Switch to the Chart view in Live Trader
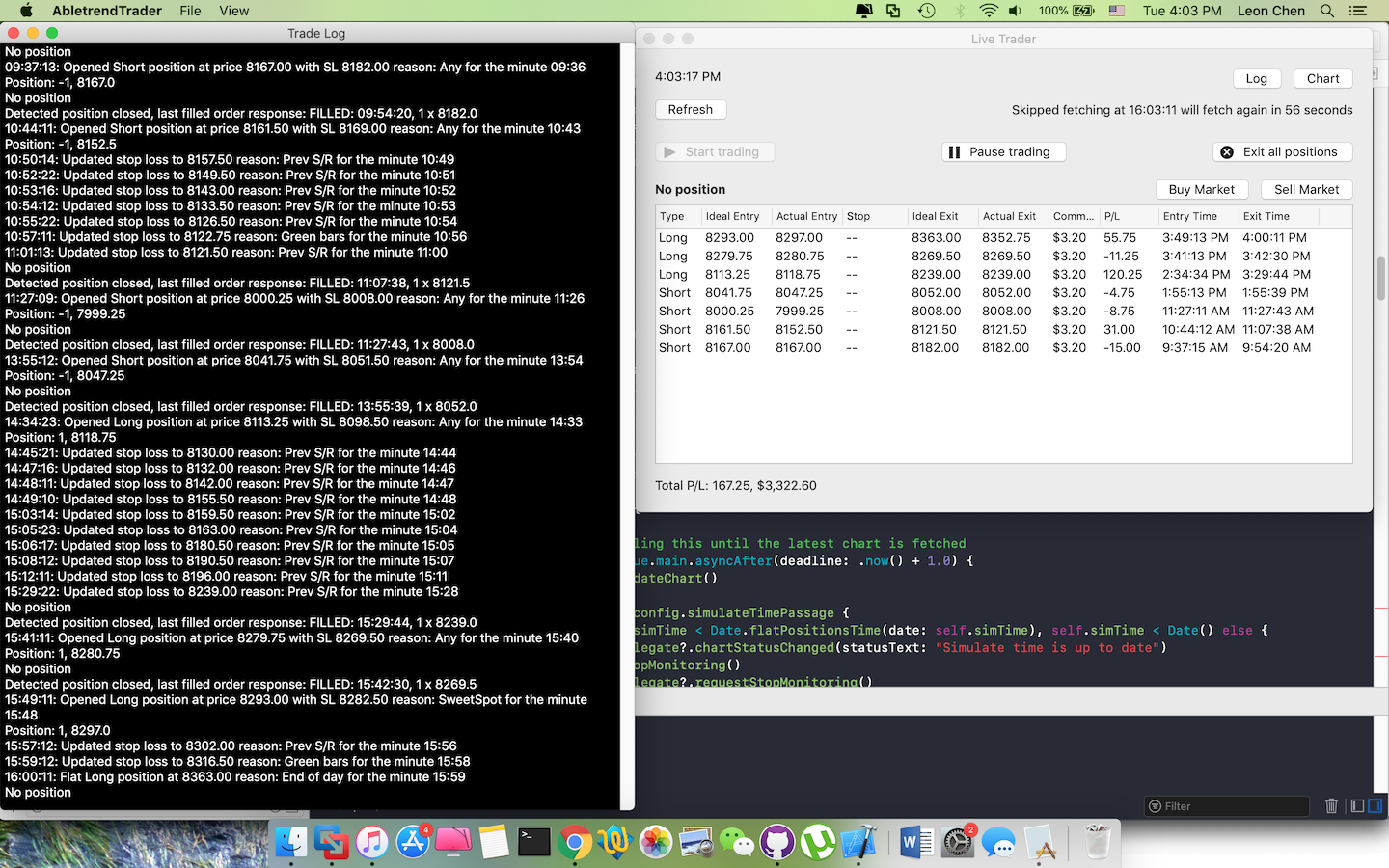The width and height of the screenshot is (1389, 868). [x=1322, y=78]
